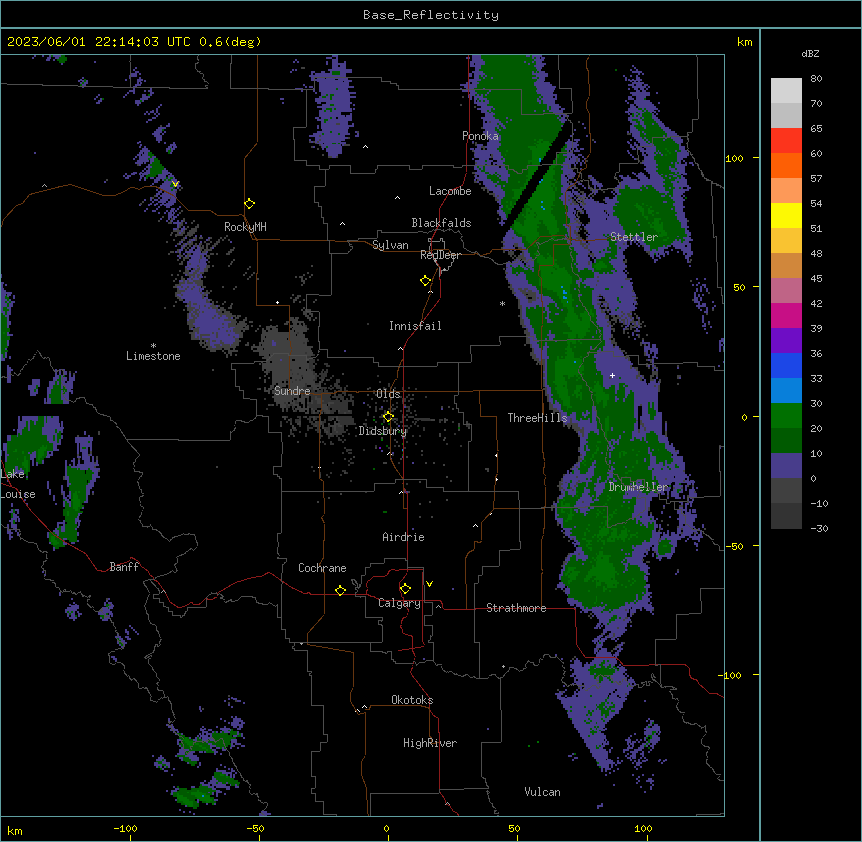
Task: Click the yellow diamond marker below RedDeer
Action: 426,281
